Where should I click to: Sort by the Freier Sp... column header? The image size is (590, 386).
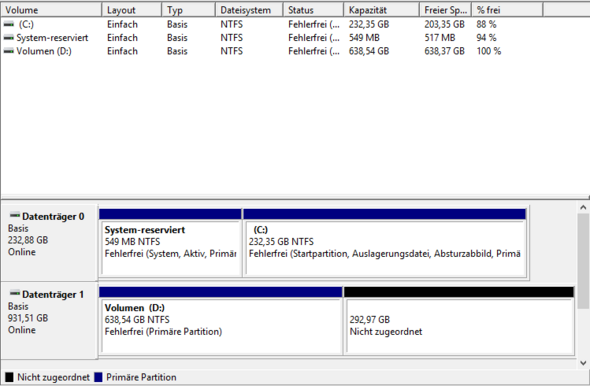click(446, 10)
